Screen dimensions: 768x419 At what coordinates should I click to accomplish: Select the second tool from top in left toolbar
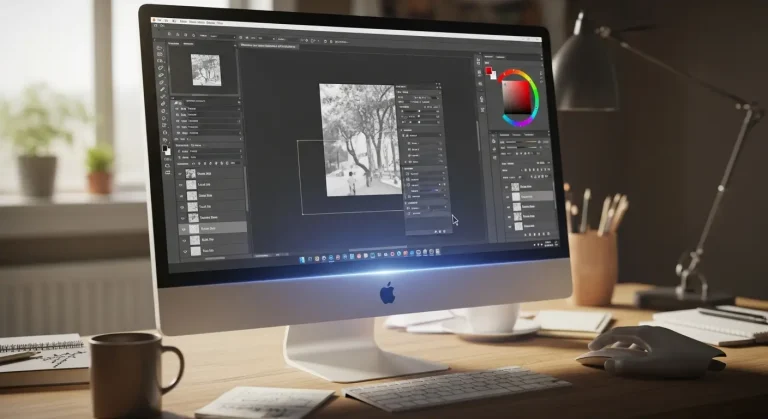pyautogui.click(x=160, y=54)
